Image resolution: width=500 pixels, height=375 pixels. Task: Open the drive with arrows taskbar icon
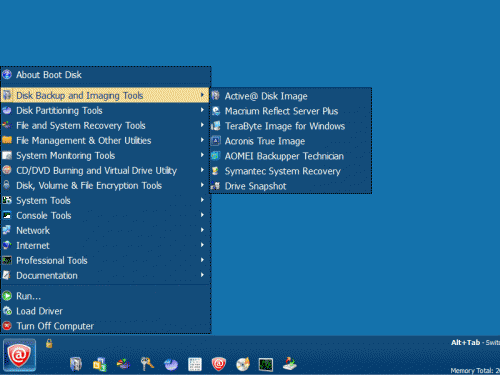click(290, 364)
